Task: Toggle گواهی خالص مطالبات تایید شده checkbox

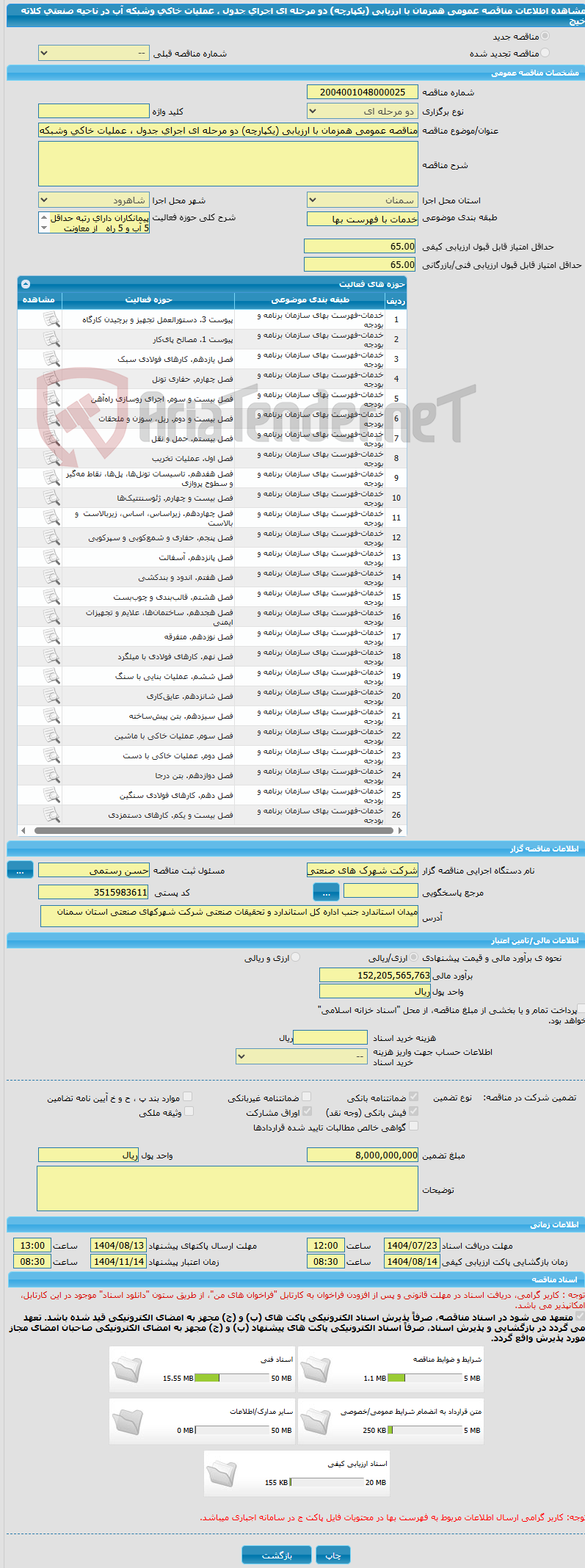Action: 413,1126
